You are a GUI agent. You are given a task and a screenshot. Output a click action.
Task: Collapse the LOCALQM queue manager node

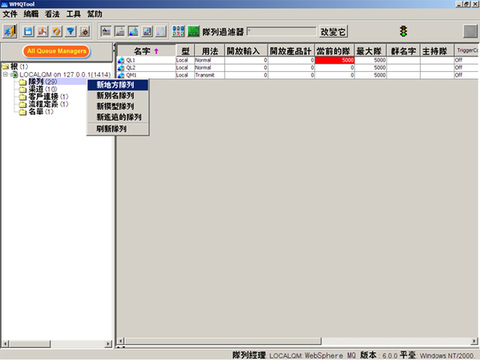(6, 74)
